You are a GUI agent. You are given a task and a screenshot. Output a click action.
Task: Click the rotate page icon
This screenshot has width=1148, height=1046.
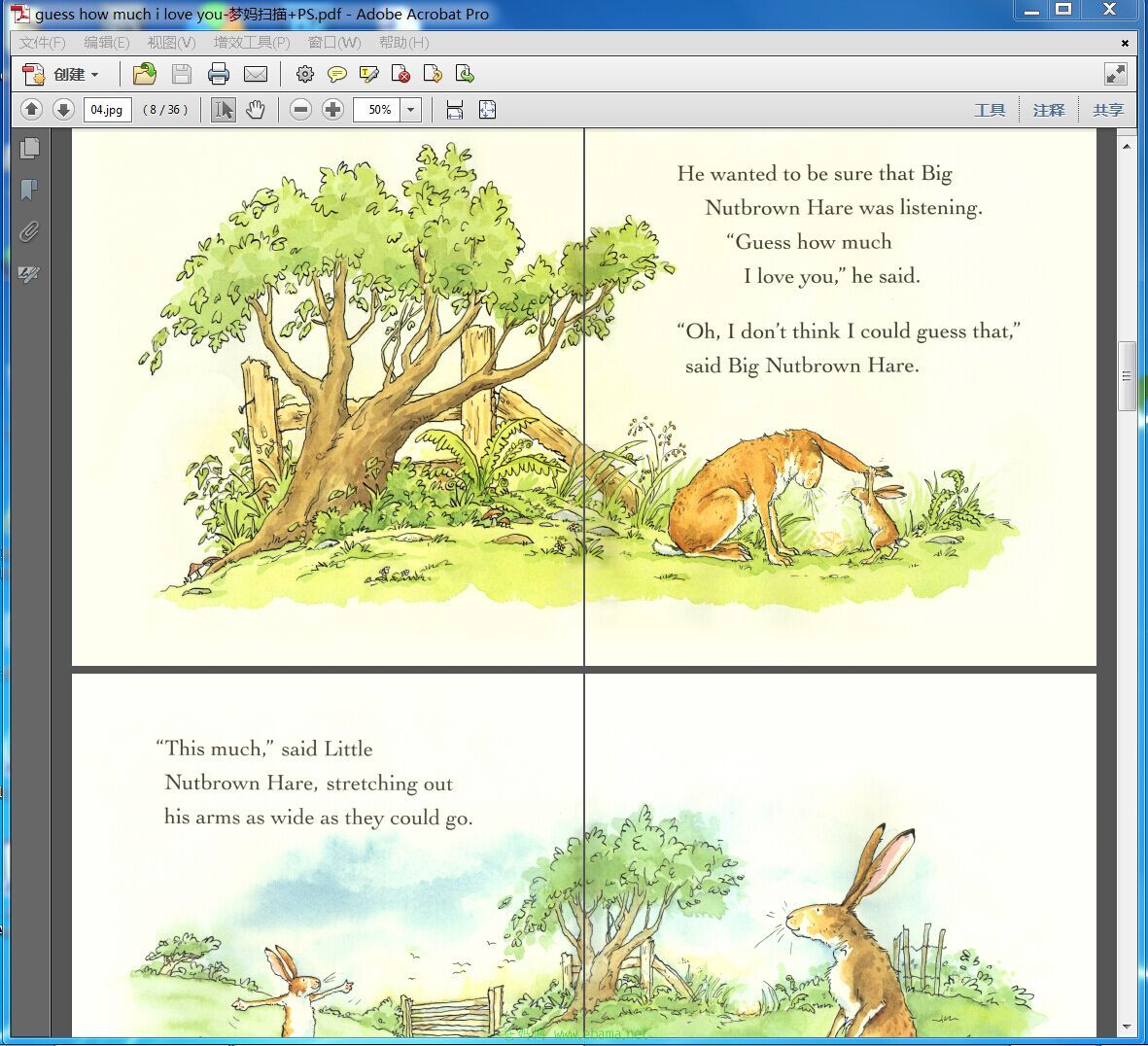pos(433,74)
